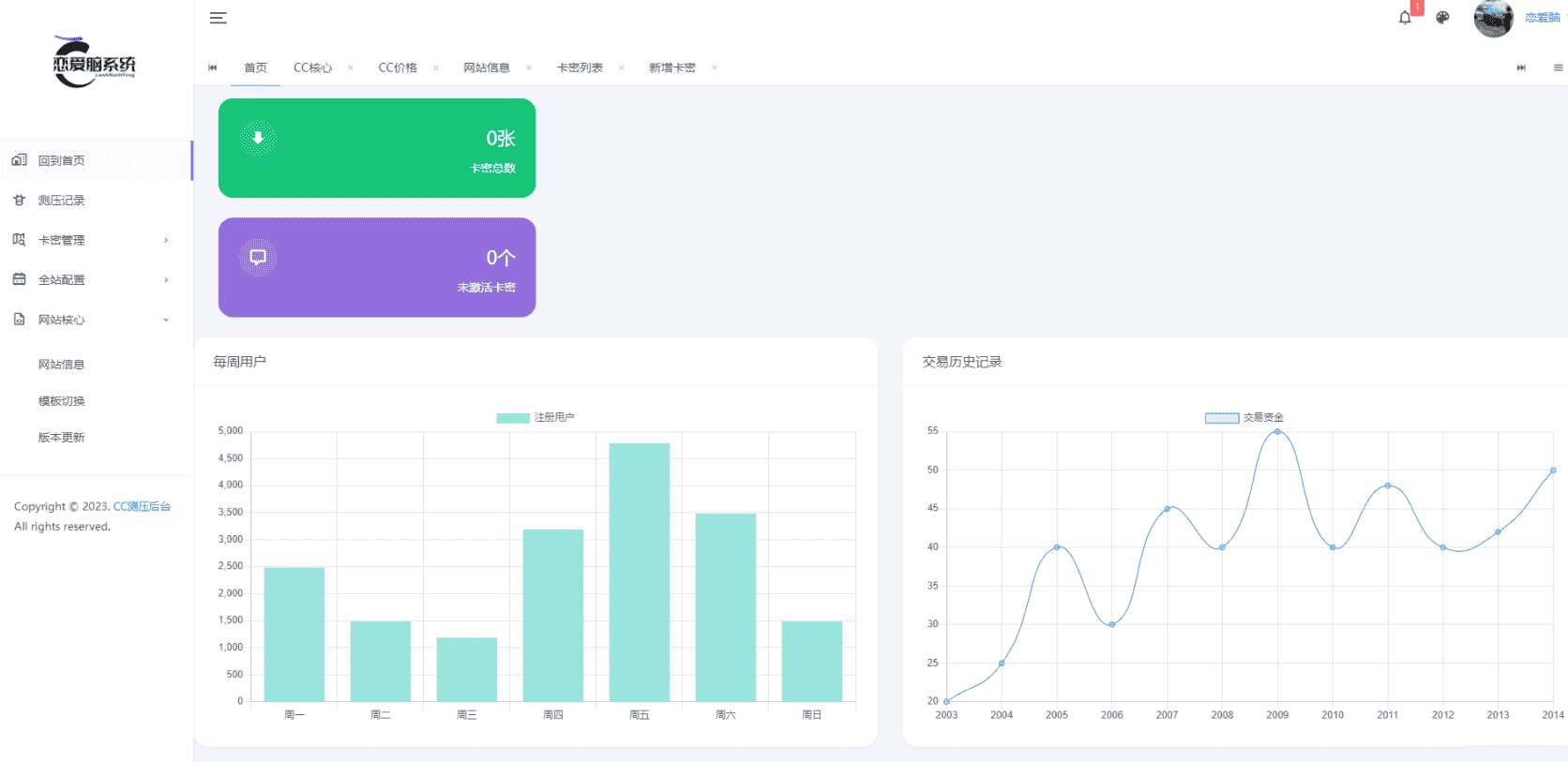Switch to the CC价格 tab
The height and width of the screenshot is (762, 1568).
click(x=398, y=67)
